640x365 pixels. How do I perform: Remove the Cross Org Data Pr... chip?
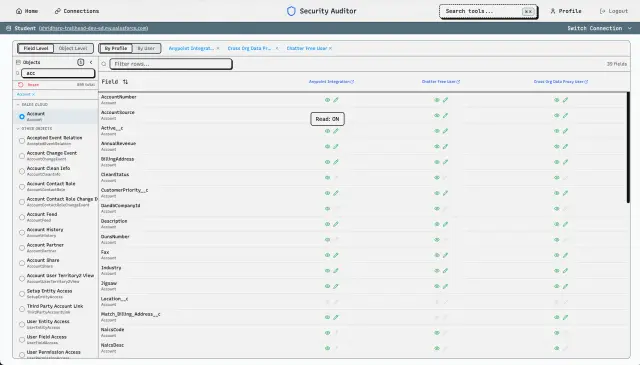click(x=277, y=48)
